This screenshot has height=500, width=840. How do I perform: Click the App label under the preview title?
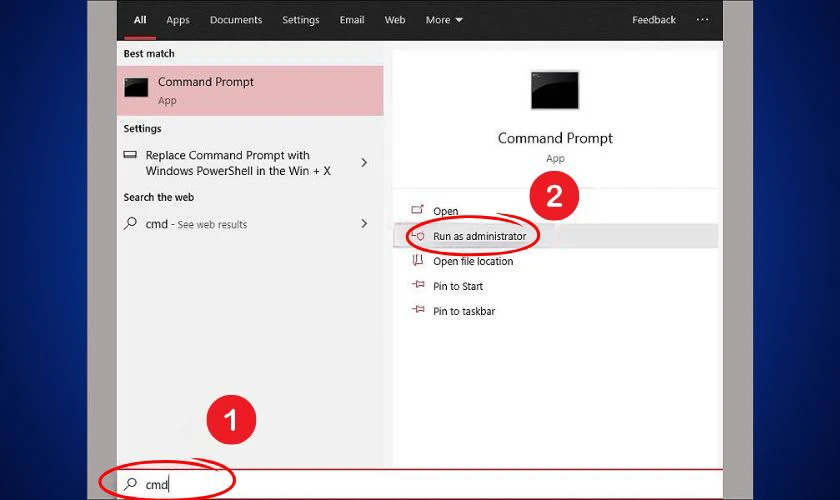tap(555, 159)
